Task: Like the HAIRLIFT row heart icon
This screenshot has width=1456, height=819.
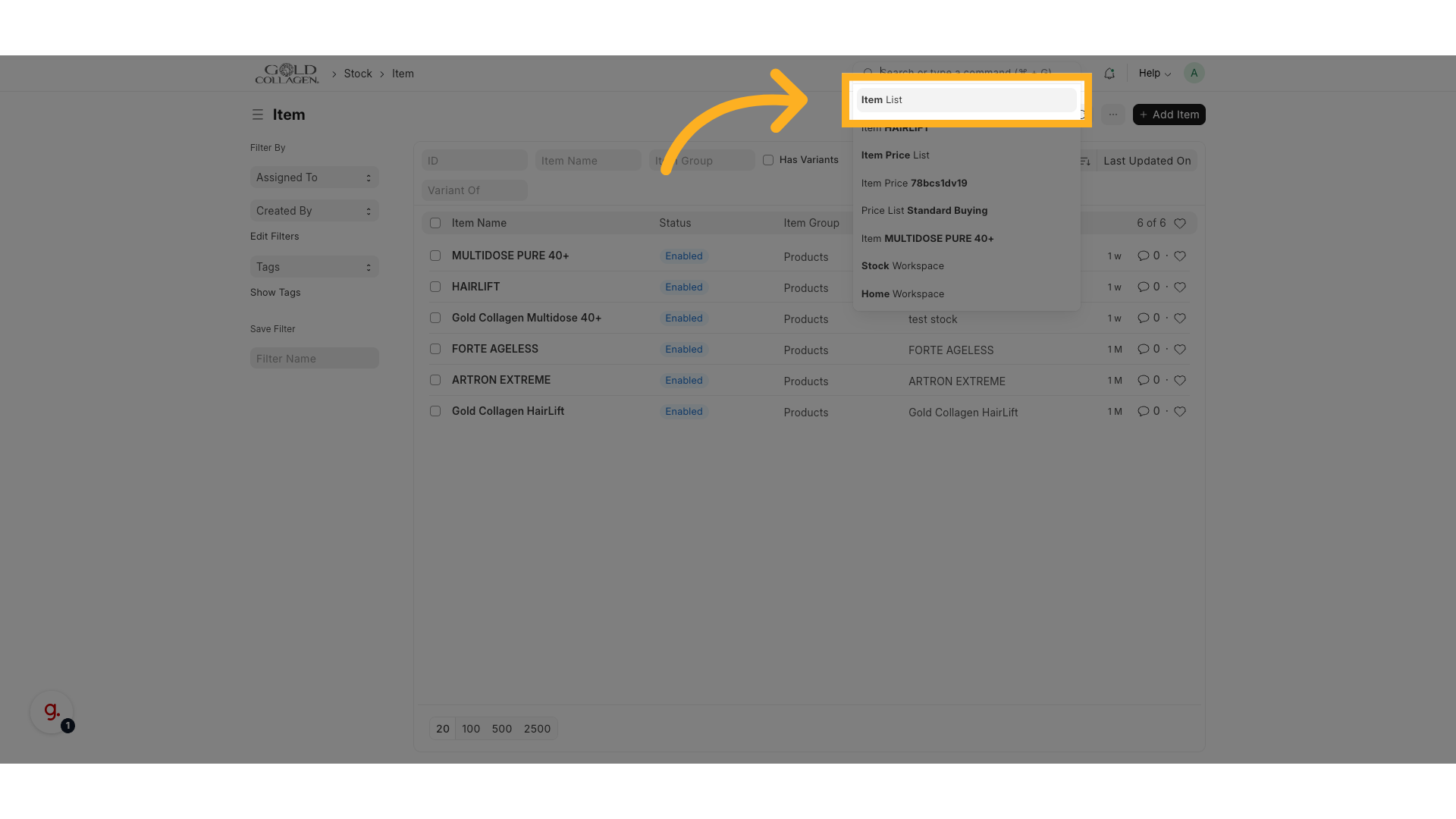Action: pyautogui.click(x=1180, y=287)
